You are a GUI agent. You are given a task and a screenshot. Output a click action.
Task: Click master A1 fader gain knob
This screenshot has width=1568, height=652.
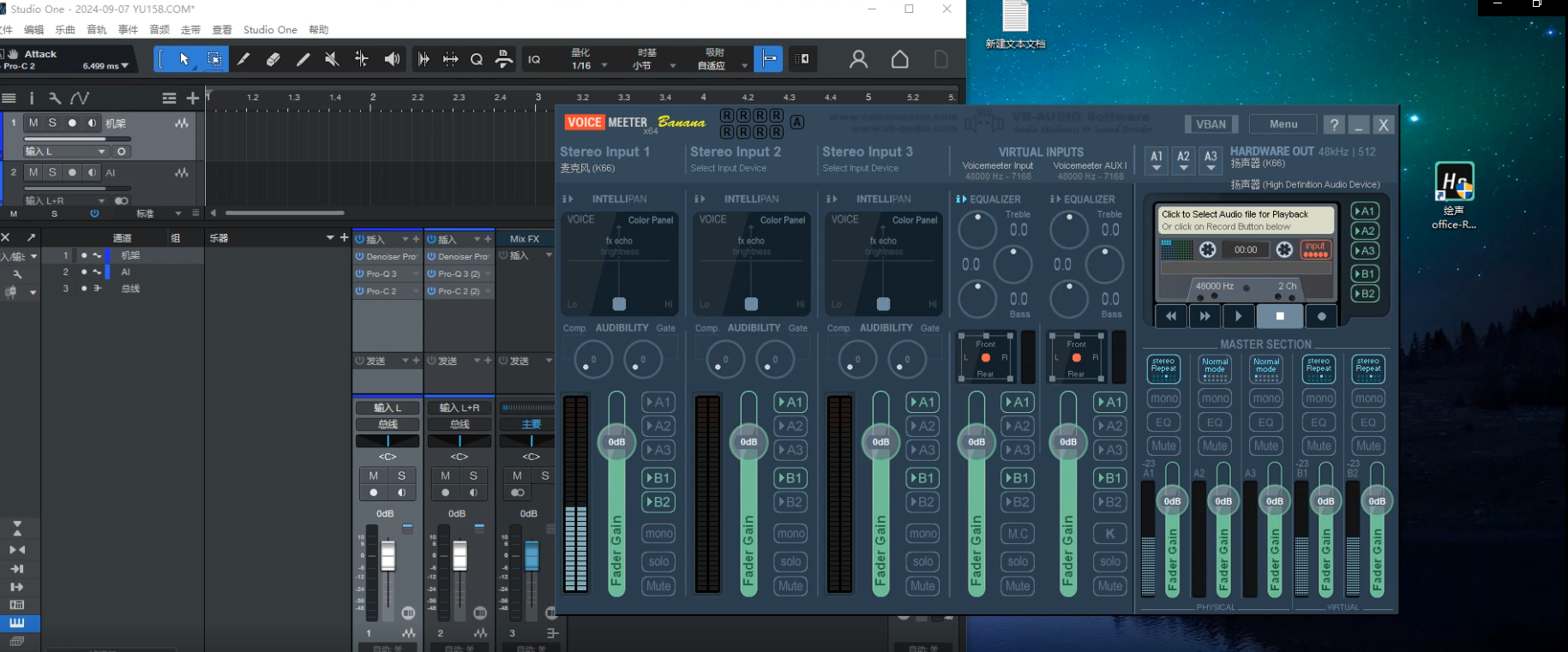[1172, 501]
